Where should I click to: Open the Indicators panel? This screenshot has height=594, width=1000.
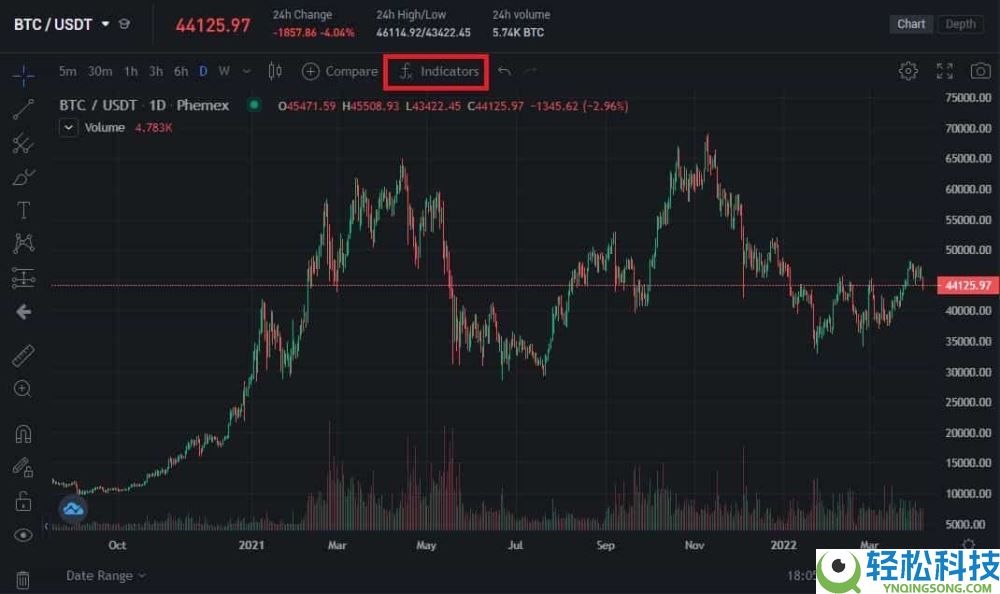pyautogui.click(x=438, y=71)
